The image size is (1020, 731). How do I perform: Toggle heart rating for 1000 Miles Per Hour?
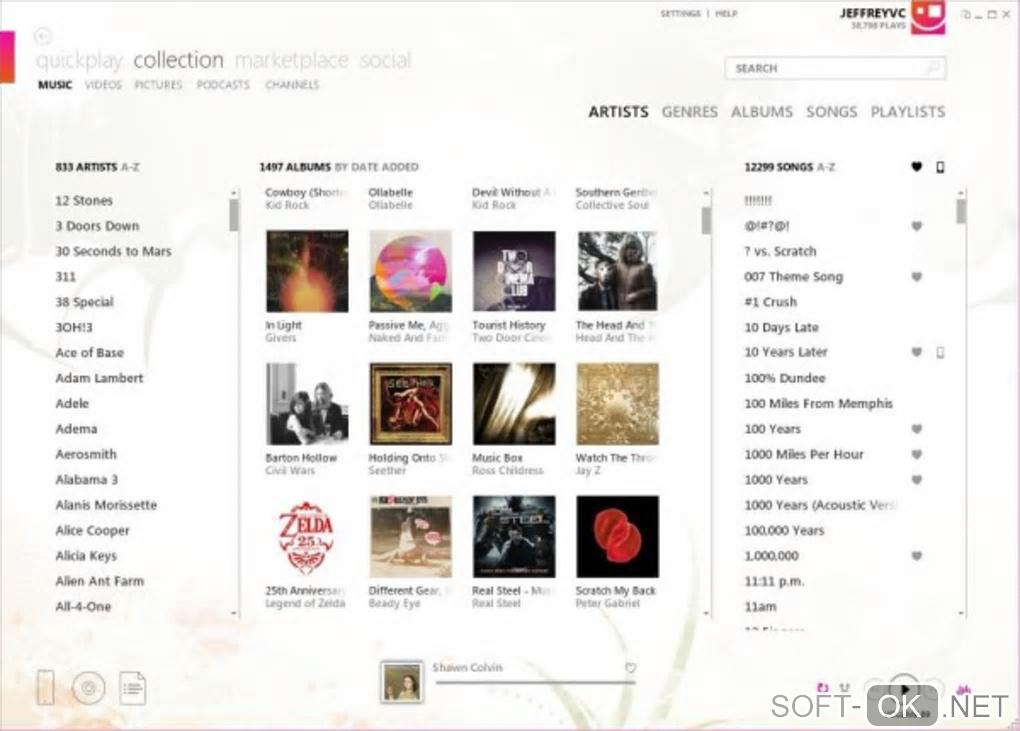tap(917, 455)
